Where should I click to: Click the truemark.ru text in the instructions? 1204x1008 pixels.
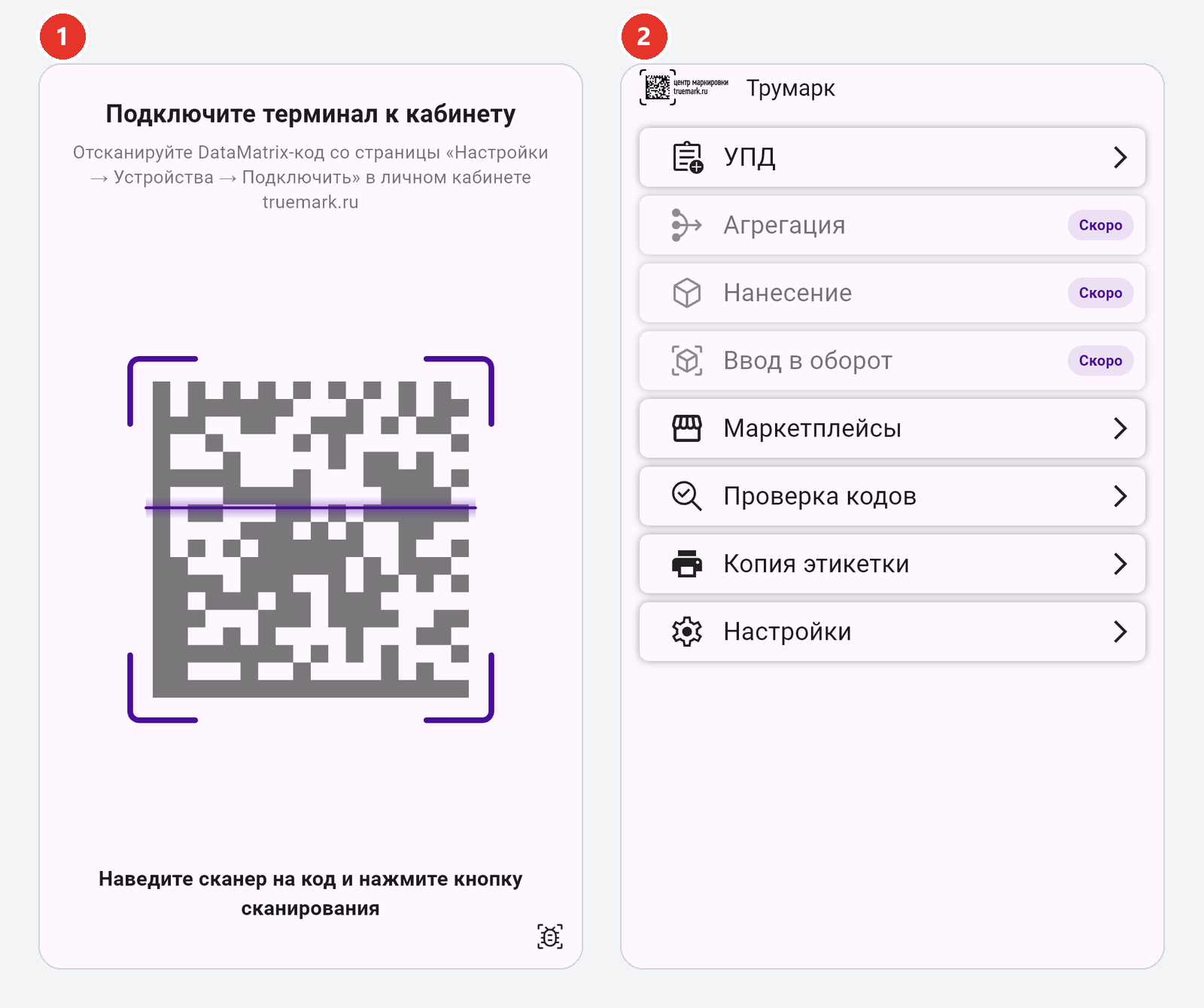click(311, 203)
